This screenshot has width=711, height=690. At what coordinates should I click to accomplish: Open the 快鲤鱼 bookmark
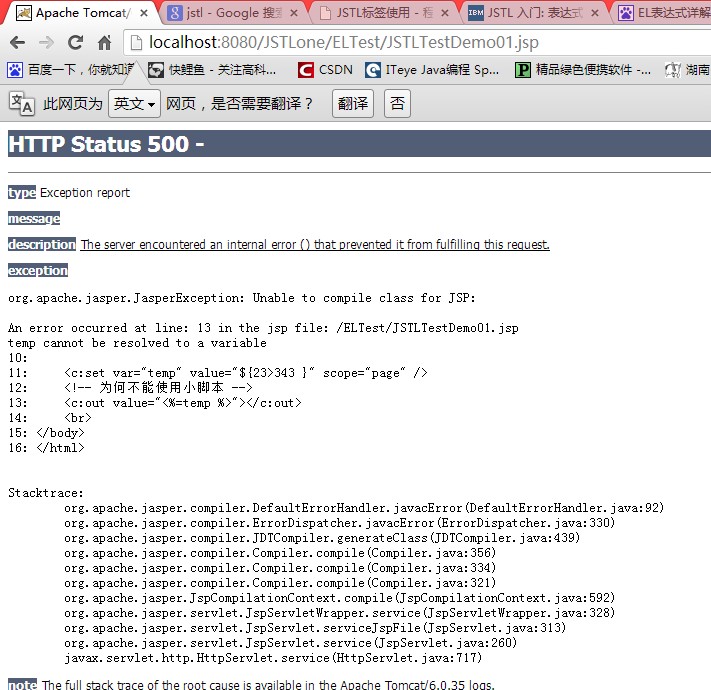[x=212, y=69]
